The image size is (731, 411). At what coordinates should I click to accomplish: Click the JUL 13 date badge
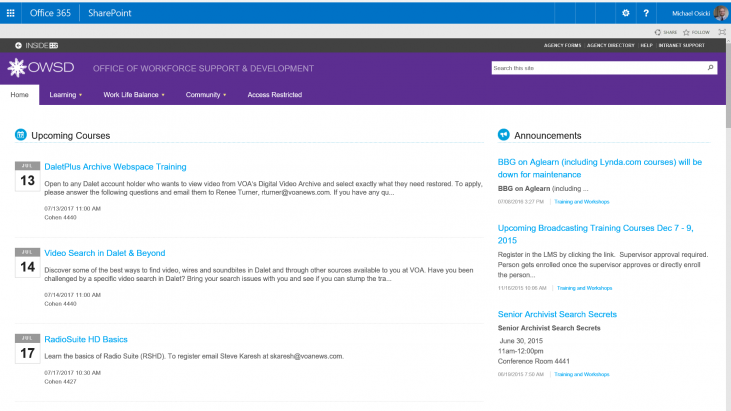tap(27, 176)
